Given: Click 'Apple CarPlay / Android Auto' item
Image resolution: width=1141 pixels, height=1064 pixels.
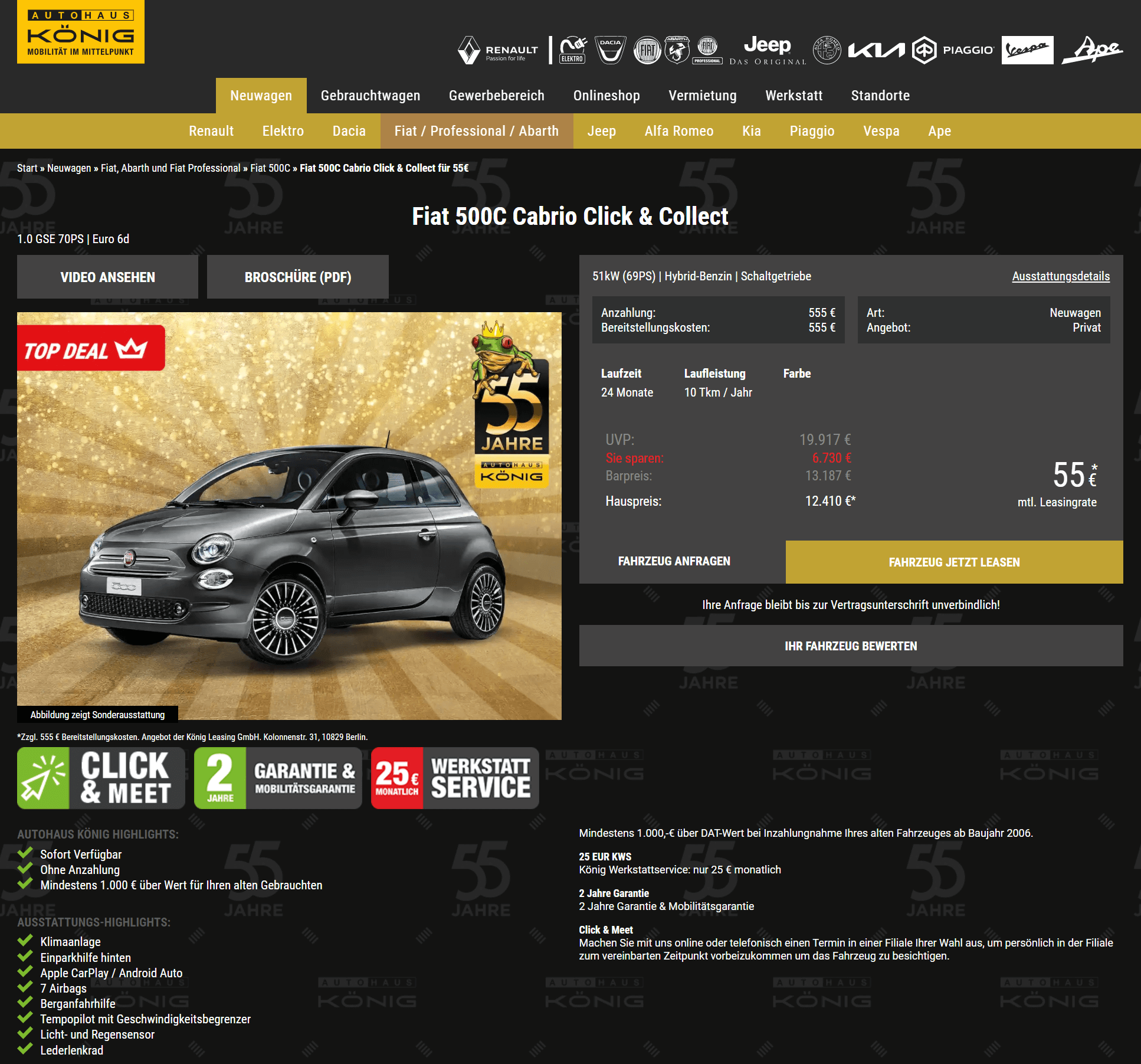Looking at the screenshot, I should coord(112,973).
